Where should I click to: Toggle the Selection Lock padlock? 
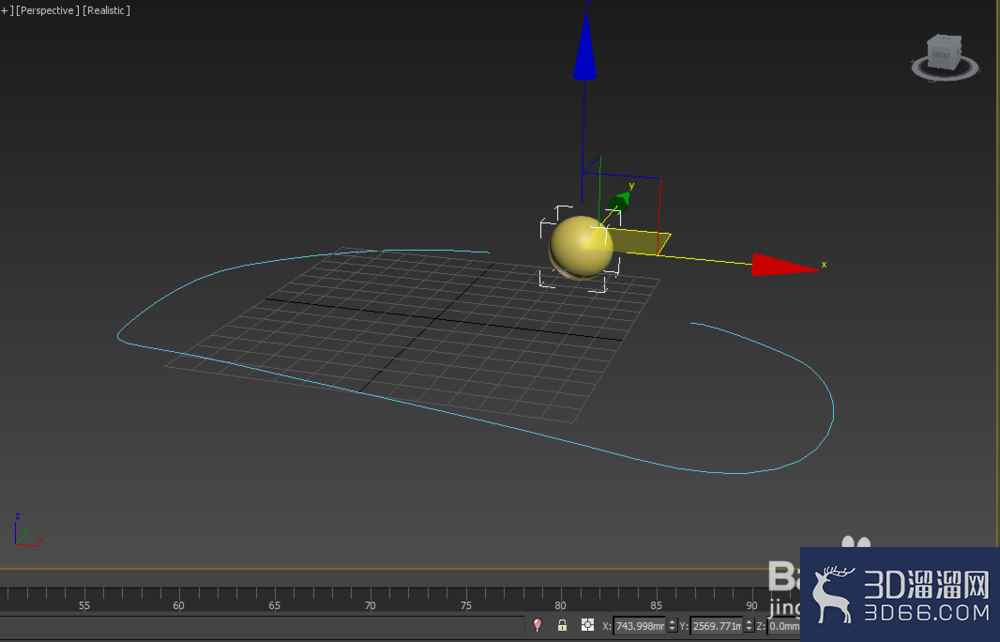(562, 625)
